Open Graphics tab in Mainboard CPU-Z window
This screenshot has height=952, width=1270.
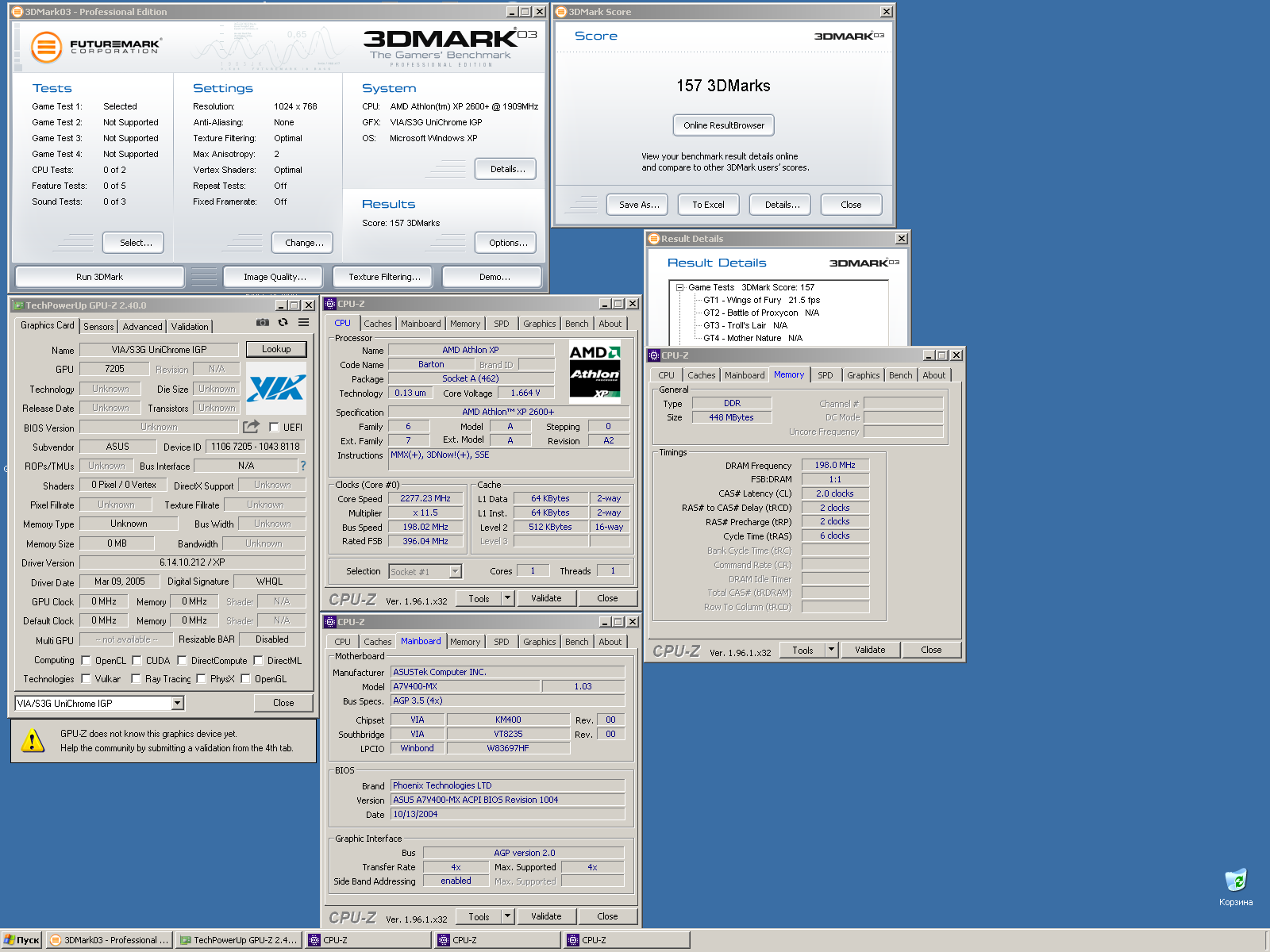(x=540, y=642)
